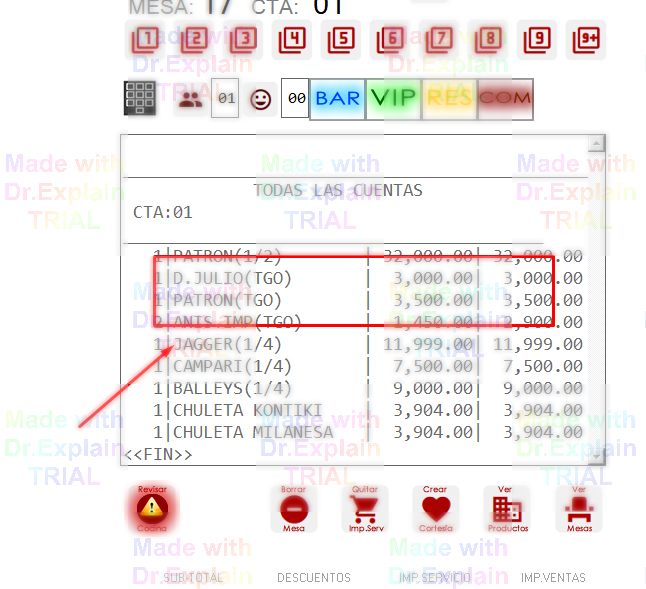Click the guest count field showing 01

click(x=226, y=99)
